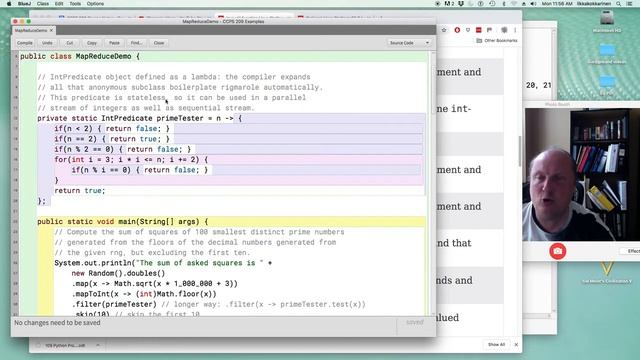The image size is (640, 360).
Task: Open the Other Bookmarks folder in browser
Action: pos(497,40)
